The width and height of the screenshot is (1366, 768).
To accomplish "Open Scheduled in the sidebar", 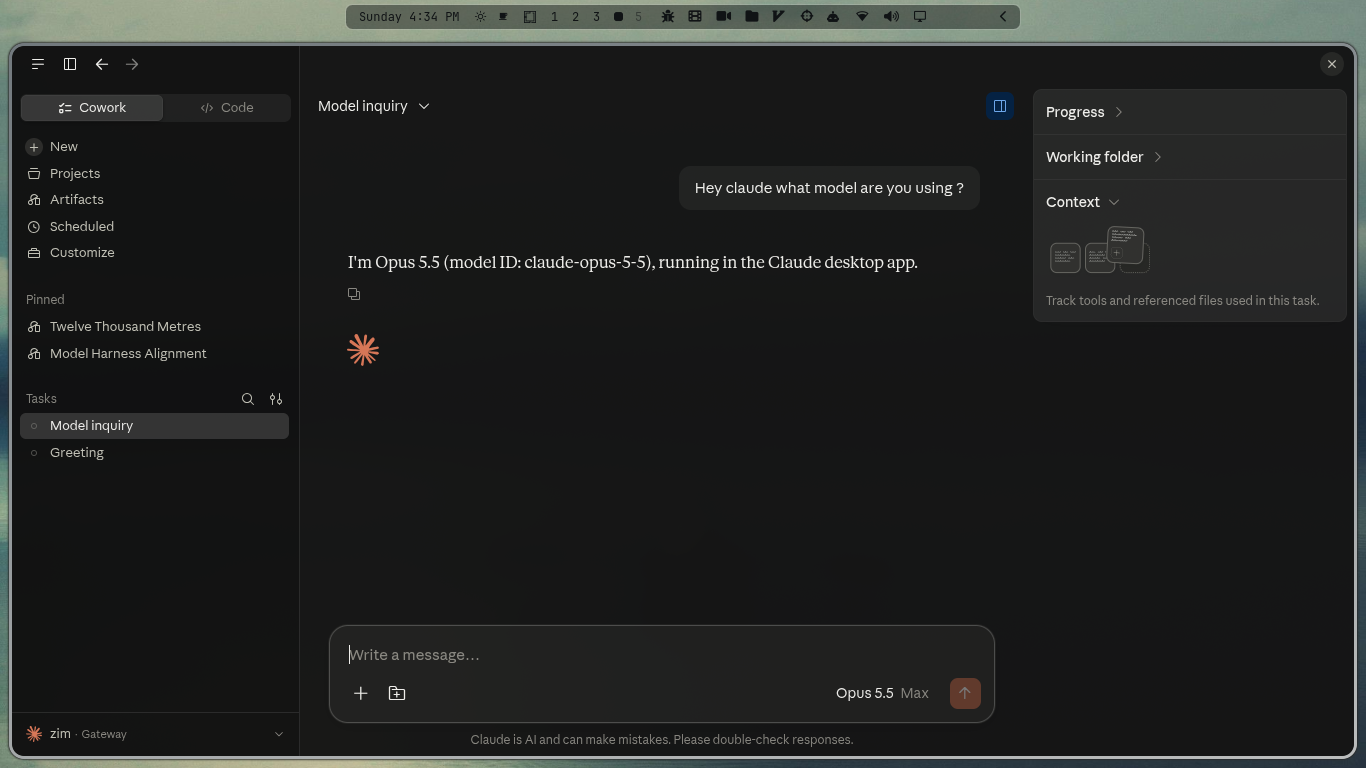I will (x=82, y=226).
